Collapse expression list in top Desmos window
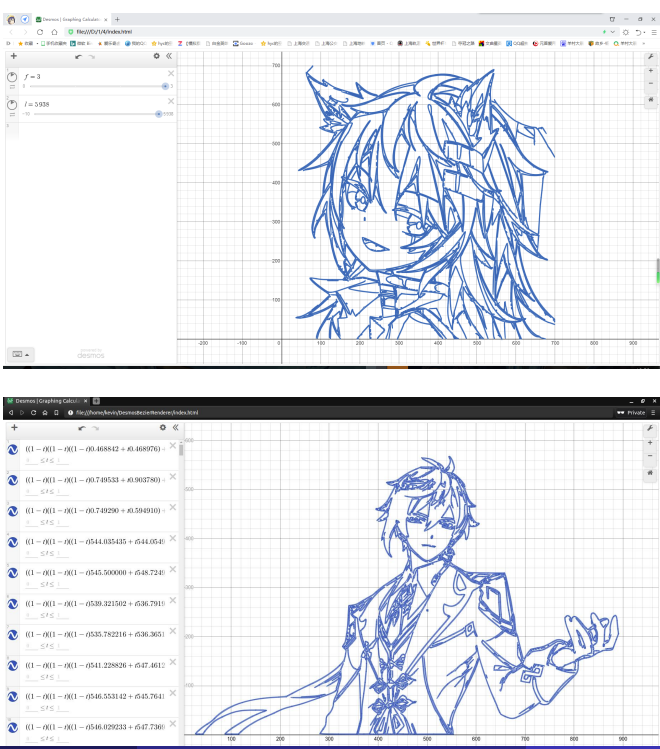 [x=169, y=56]
